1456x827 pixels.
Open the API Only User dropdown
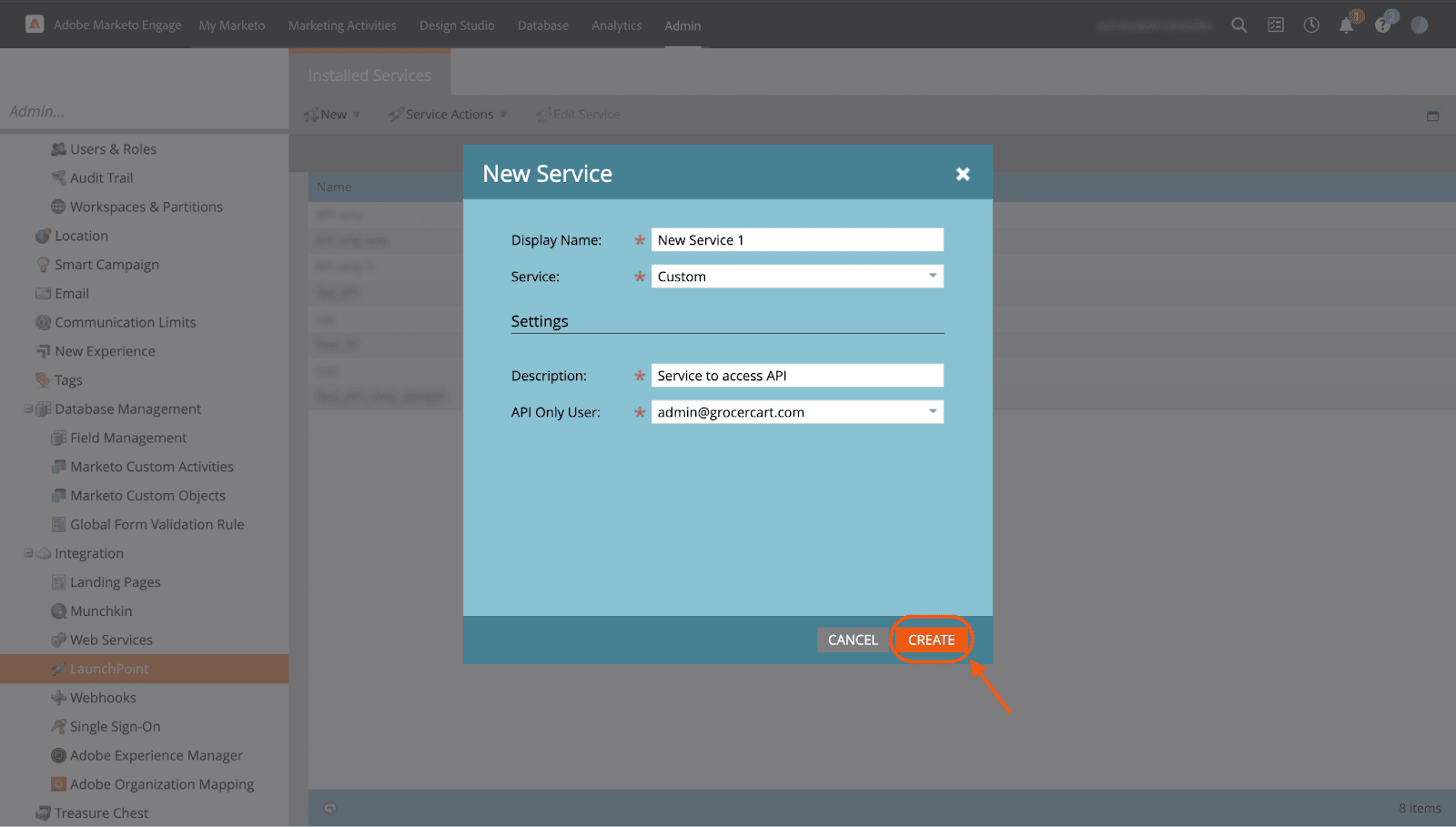point(932,412)
